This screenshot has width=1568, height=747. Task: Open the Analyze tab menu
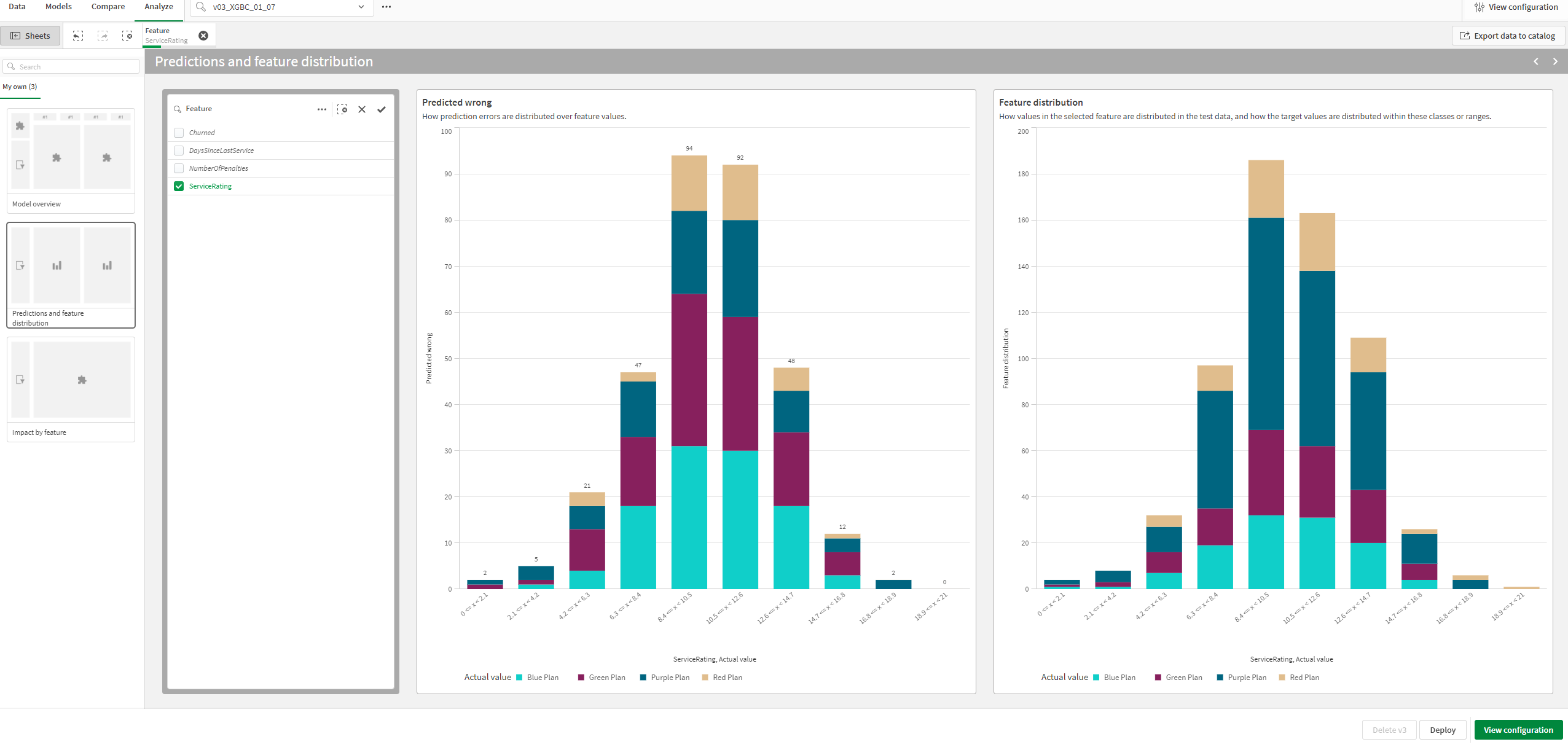pos(157,8)
